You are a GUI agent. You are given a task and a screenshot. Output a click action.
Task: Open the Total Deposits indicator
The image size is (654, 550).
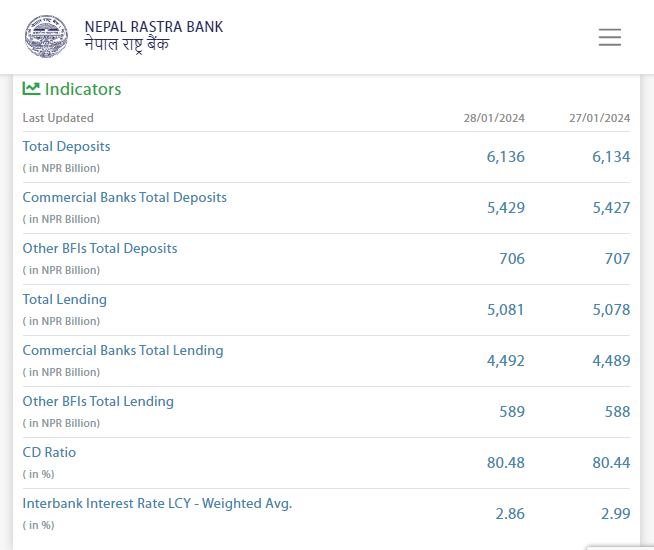pos(66,146)
